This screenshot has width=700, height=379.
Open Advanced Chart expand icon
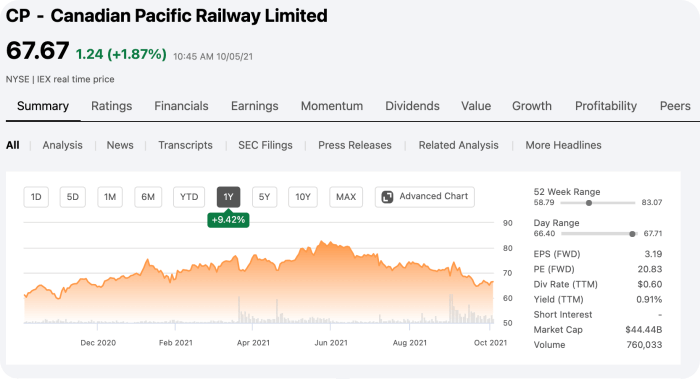388,197
